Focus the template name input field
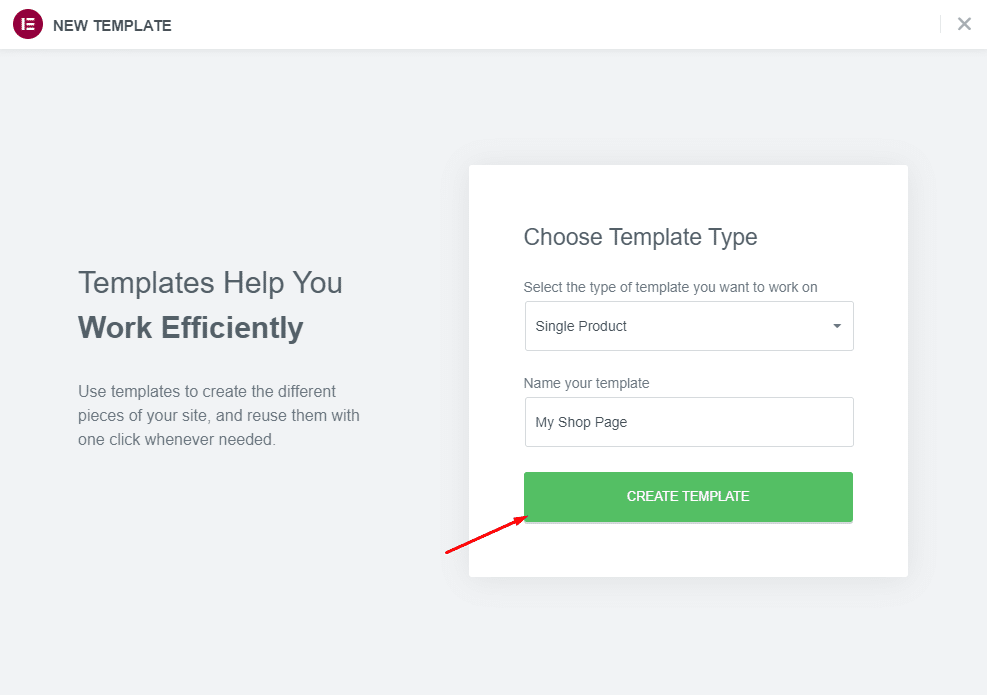The width and height of the screenshot is (987, 695). (x=689, y=422)
